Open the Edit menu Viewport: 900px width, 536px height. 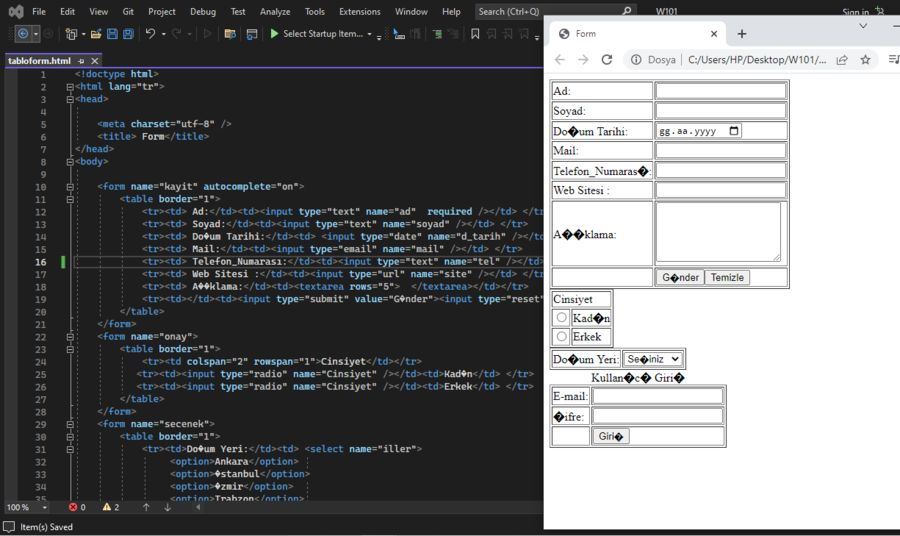pyautogui.click(x=67, y=11)
